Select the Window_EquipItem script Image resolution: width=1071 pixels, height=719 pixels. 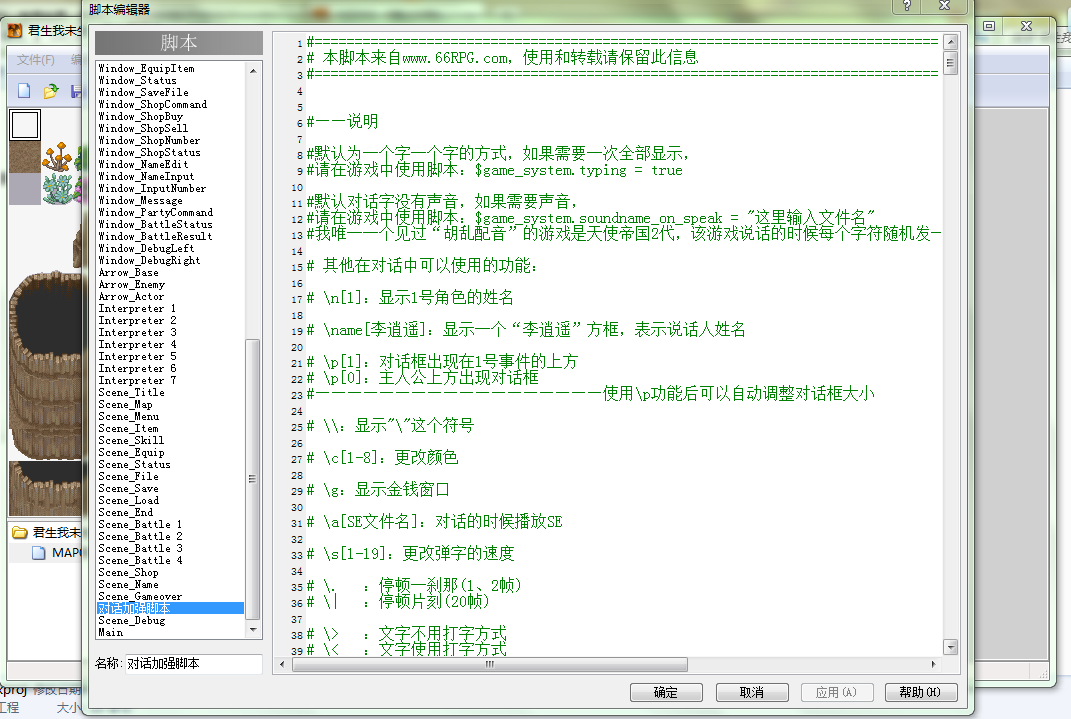pyautogui.click(x=147, y=68)
